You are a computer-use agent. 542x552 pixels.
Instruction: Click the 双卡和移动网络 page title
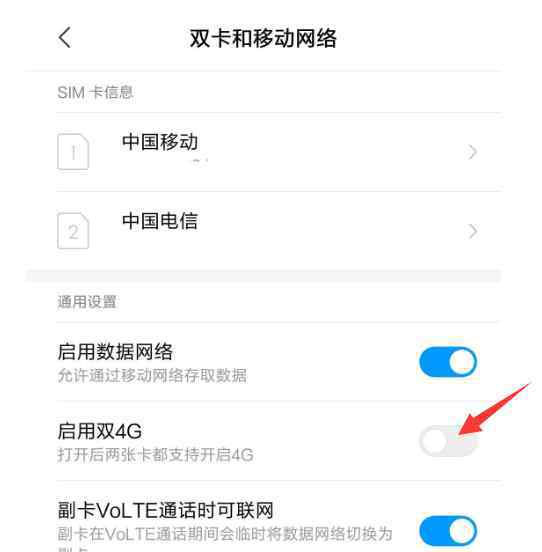click(263, 38)
